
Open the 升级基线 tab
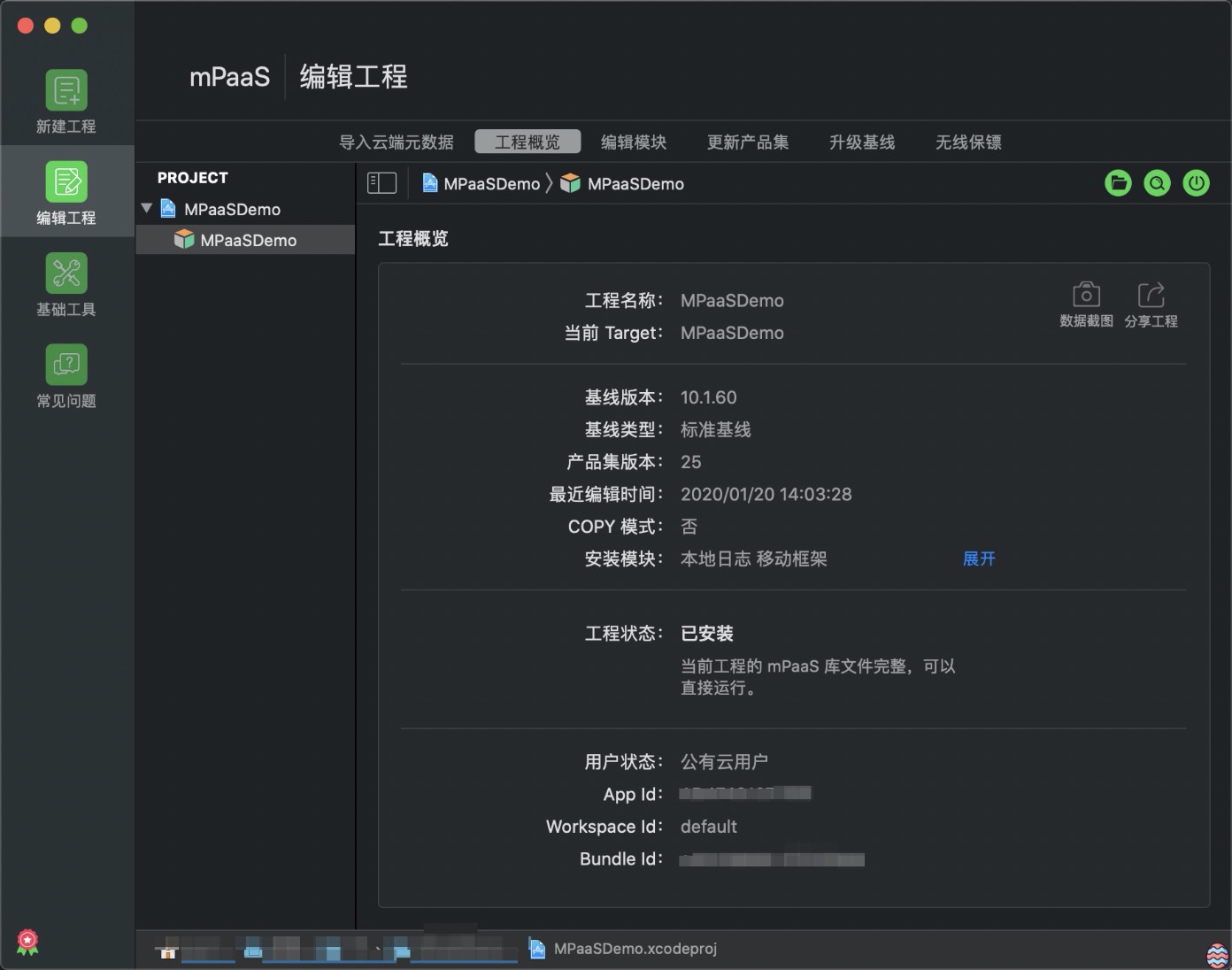coord(861,142)
